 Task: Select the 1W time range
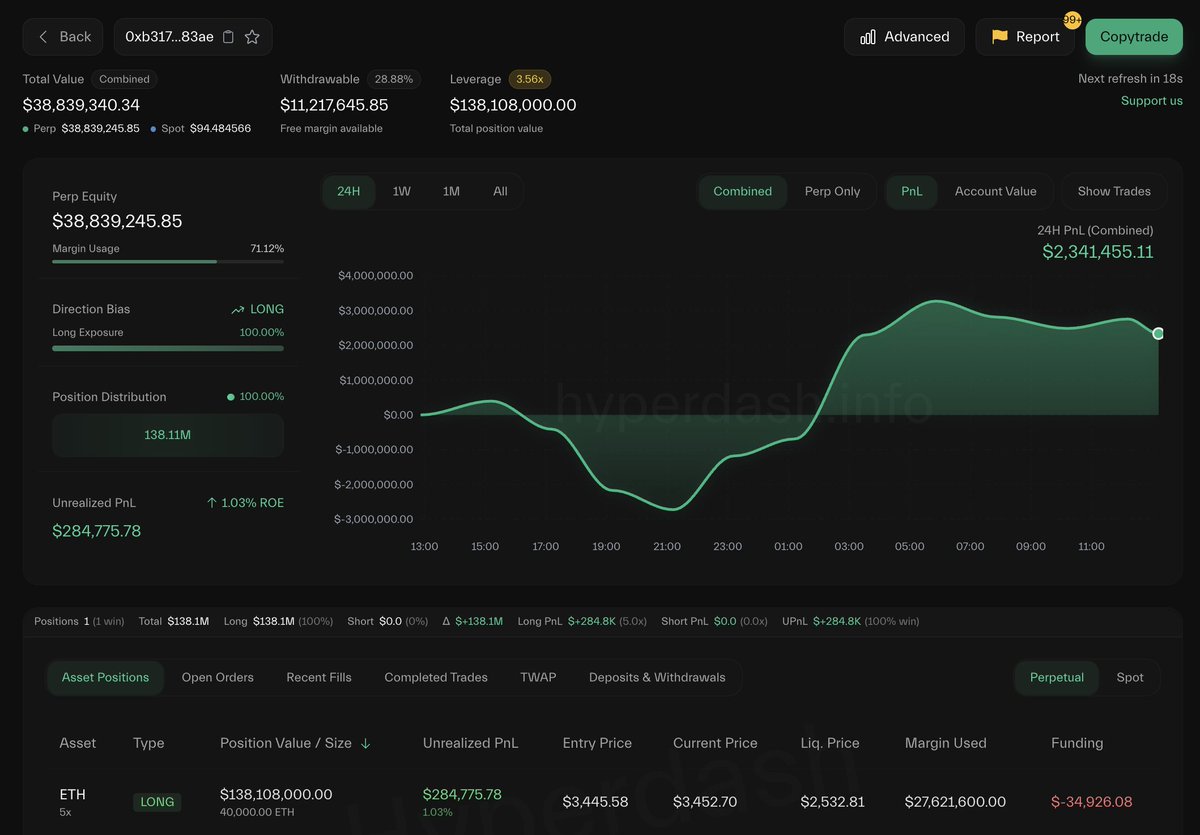tap(401, 191)
